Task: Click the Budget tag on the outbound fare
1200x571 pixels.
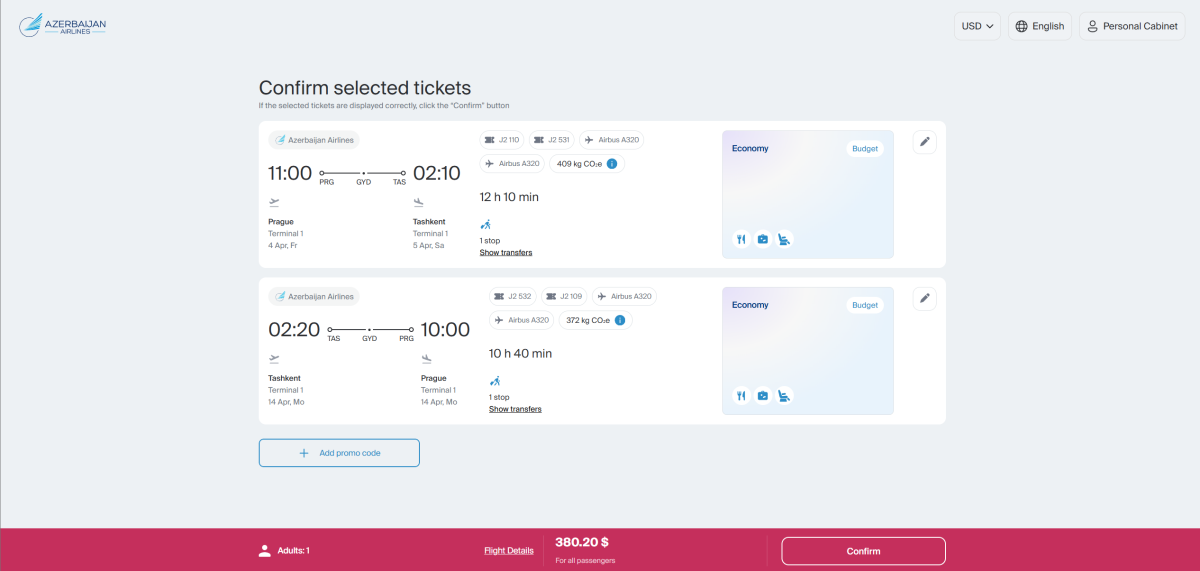Action: 865,149
